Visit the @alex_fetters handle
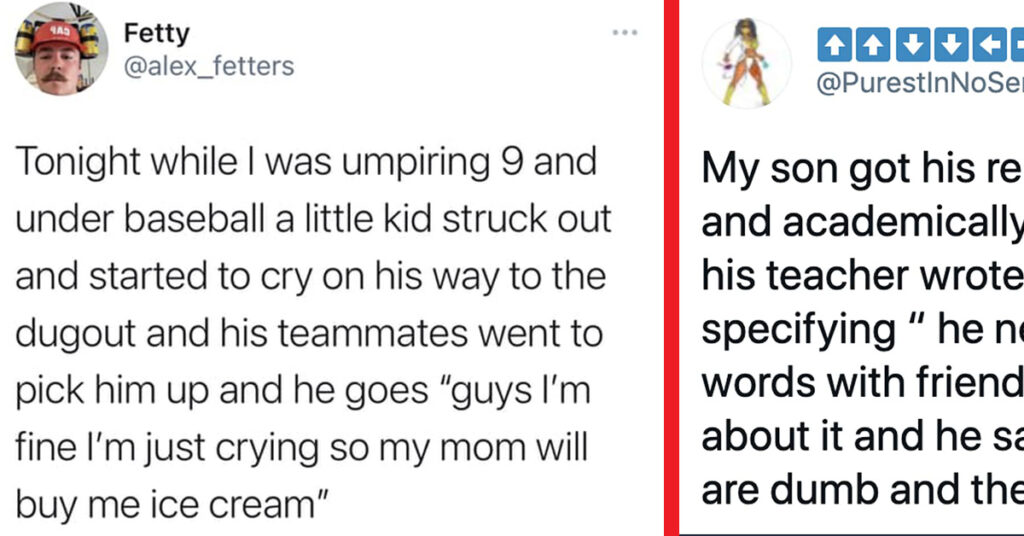1024x536 pixels. click(209, 67)
